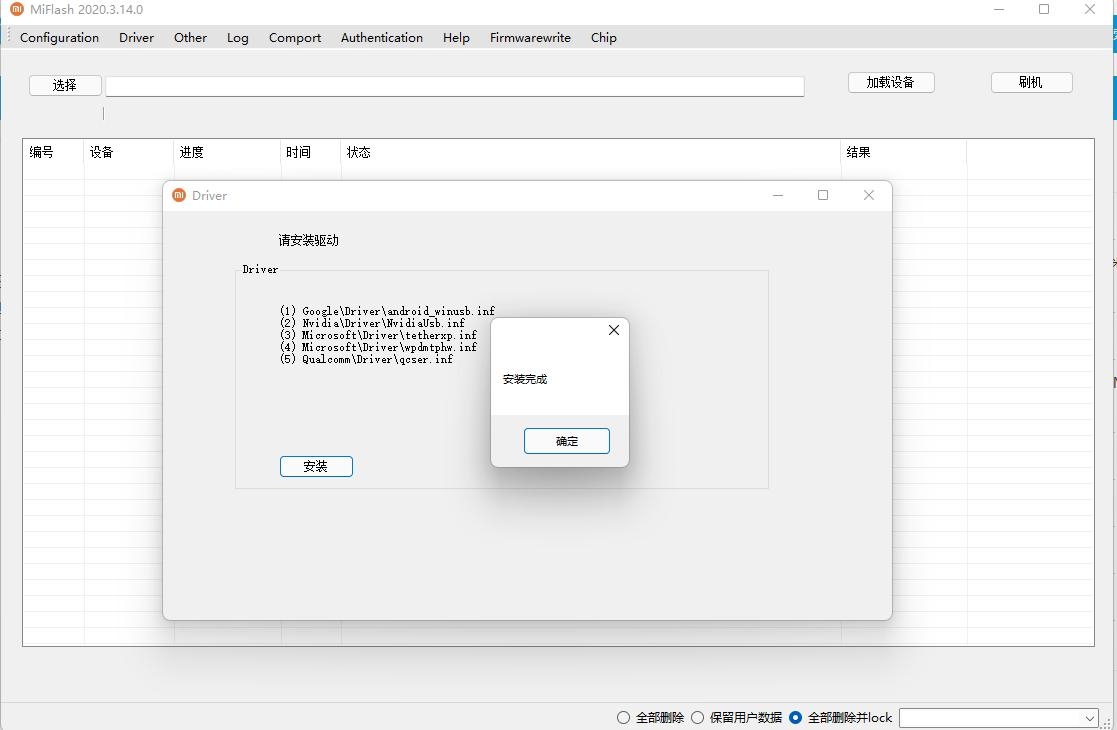The image size is (1117, 730).
Task: Maximize the Driver dialog window
Action: [823, 195]
